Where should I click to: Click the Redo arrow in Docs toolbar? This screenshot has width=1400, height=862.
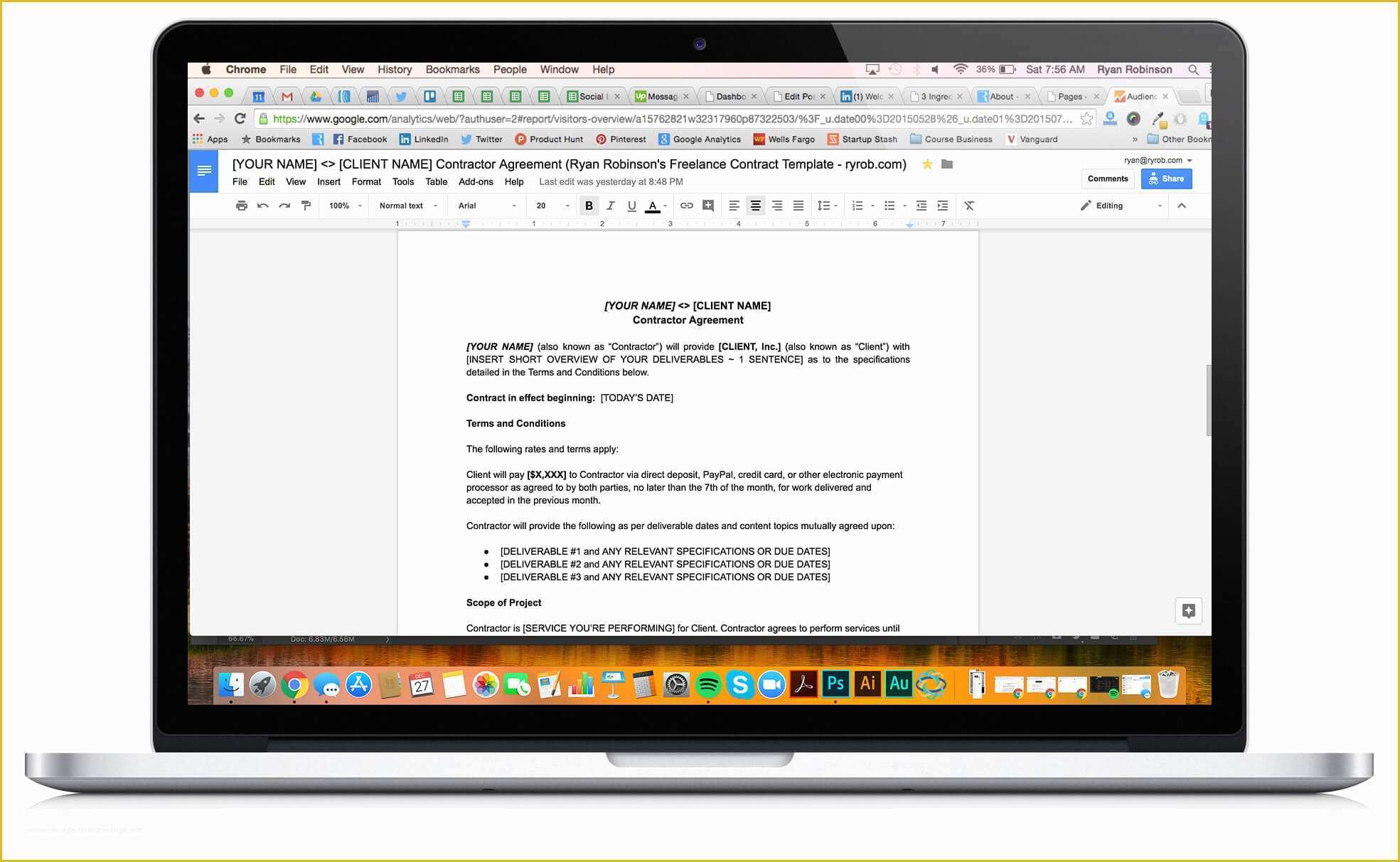(x=284, y=206)
